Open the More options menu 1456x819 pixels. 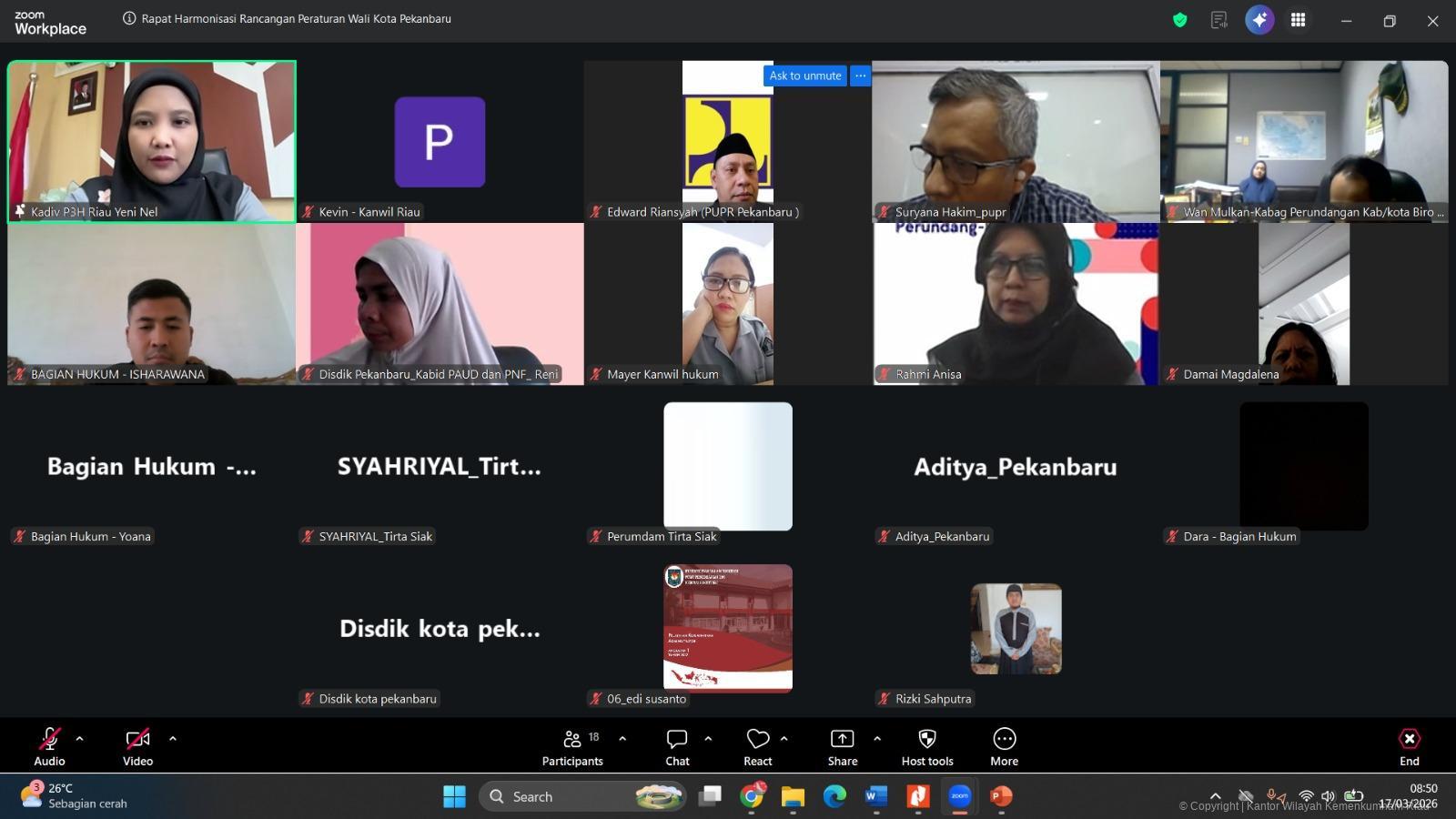pyautogui.click(x=1004, y=747)
